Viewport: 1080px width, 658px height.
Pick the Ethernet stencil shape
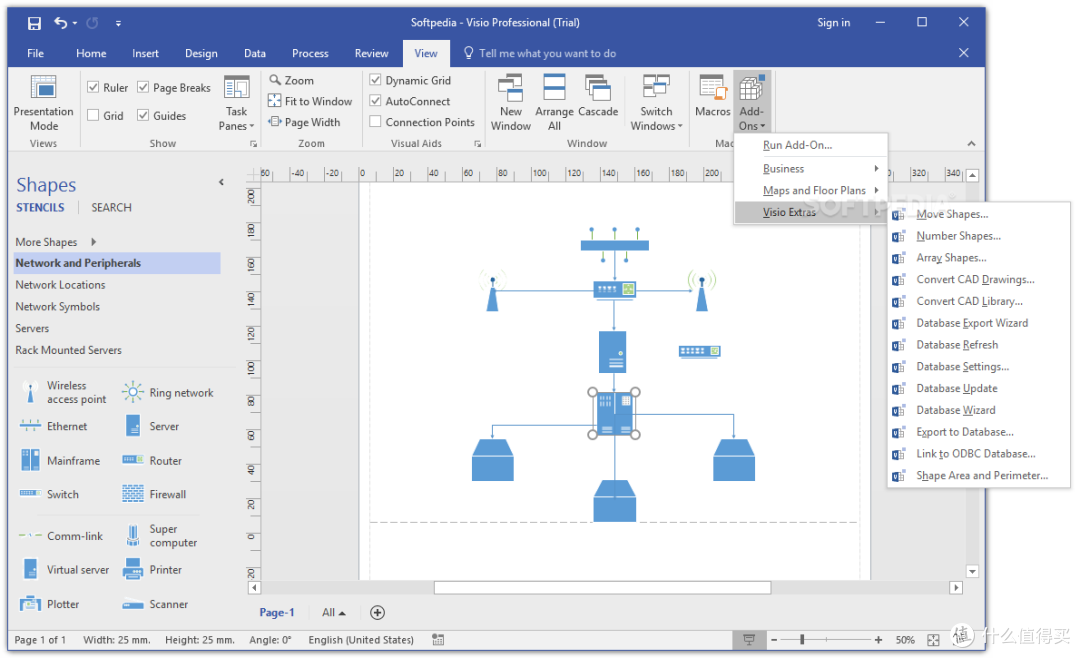click(x=53, y=426)
